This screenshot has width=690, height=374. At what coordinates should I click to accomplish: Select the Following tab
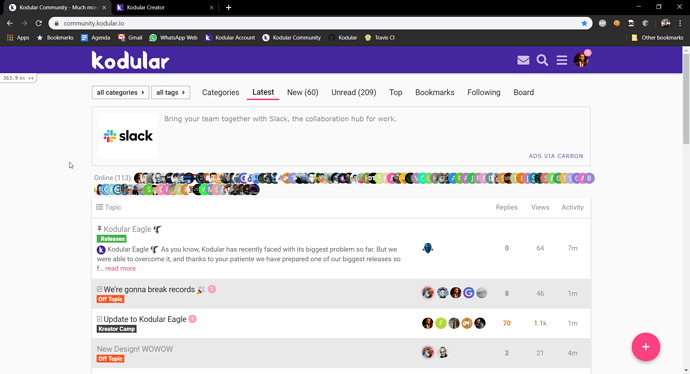[484, 92]
